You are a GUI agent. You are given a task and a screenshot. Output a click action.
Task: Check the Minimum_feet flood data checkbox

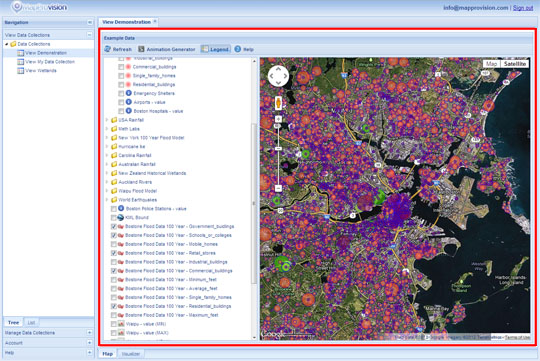(114, 280)
